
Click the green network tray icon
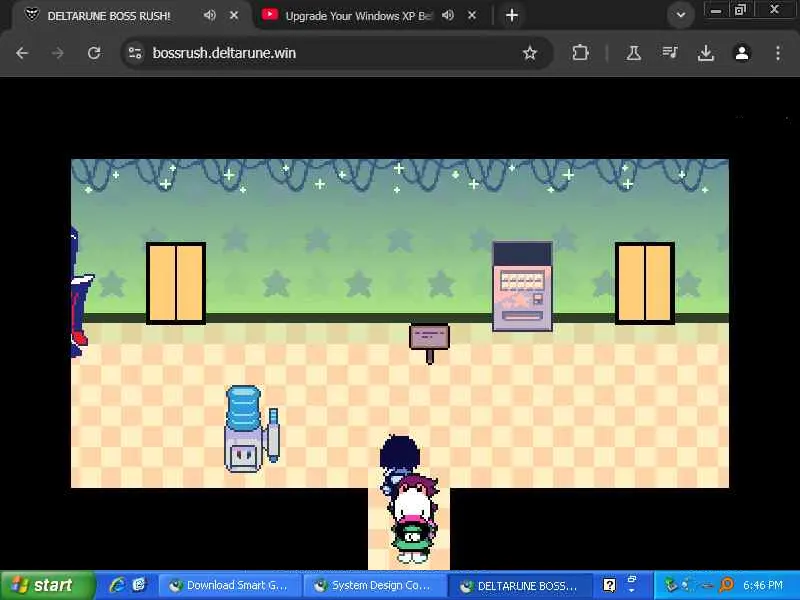pyautogui.click(x=670, y=585)
